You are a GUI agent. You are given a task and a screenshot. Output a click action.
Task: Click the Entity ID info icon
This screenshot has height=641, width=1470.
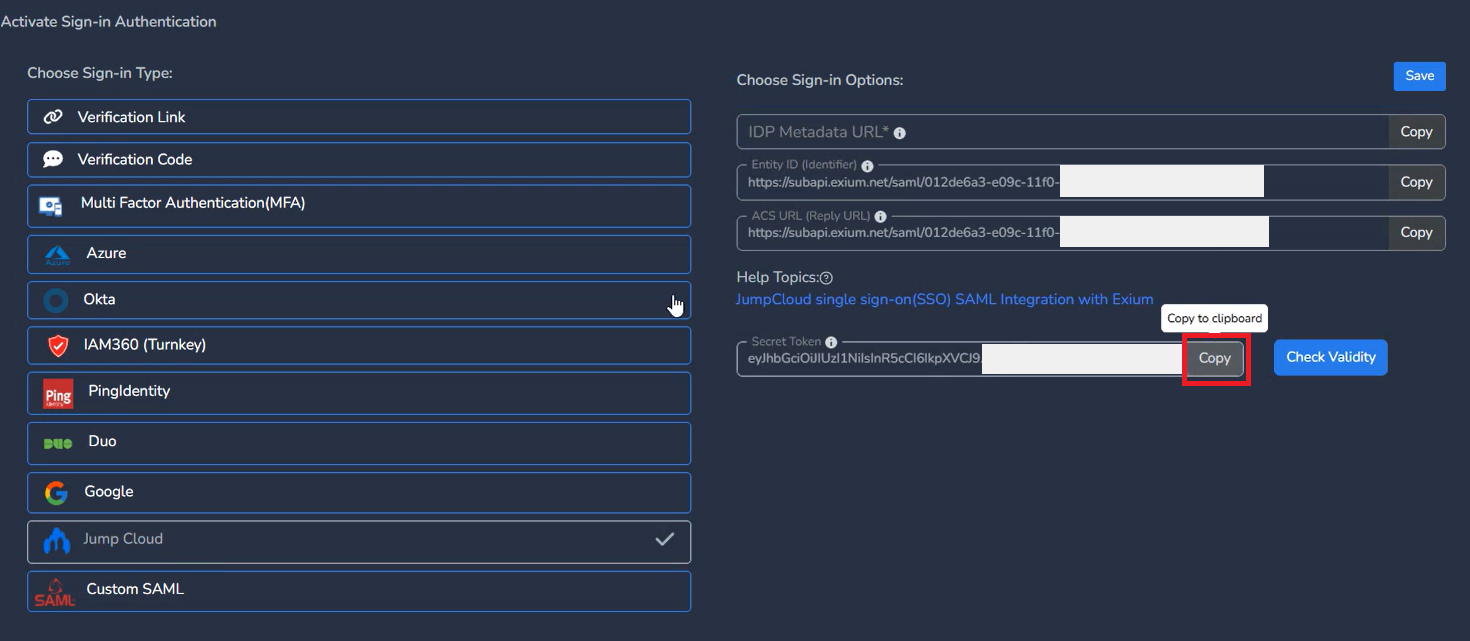coord(867,166)
